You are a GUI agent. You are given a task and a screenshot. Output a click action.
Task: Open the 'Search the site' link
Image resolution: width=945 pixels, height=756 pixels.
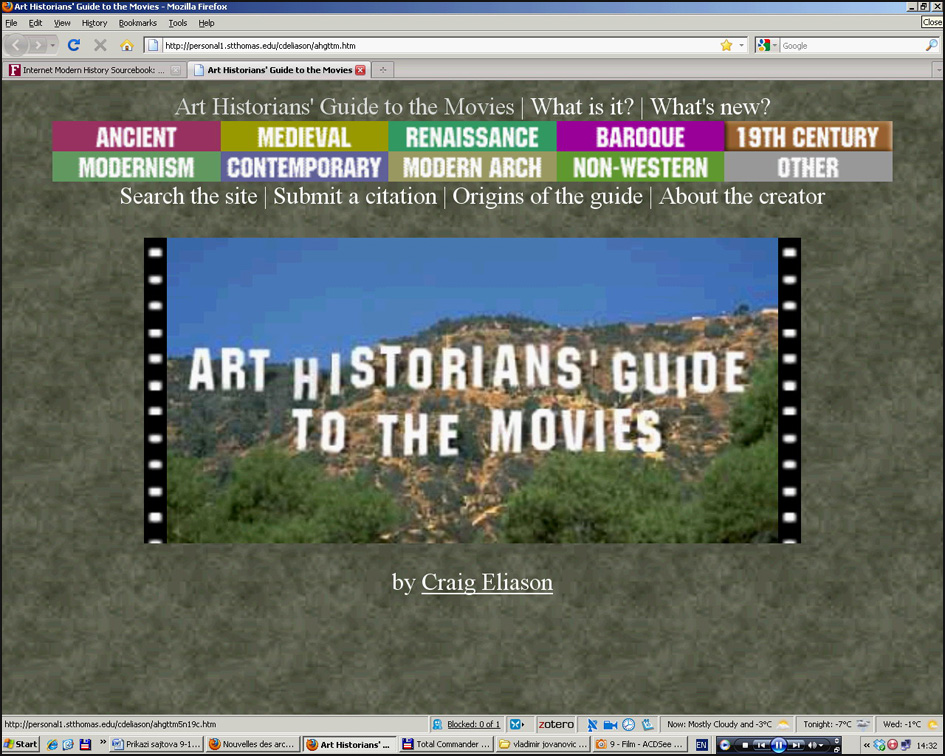click(x=188, y=196)
